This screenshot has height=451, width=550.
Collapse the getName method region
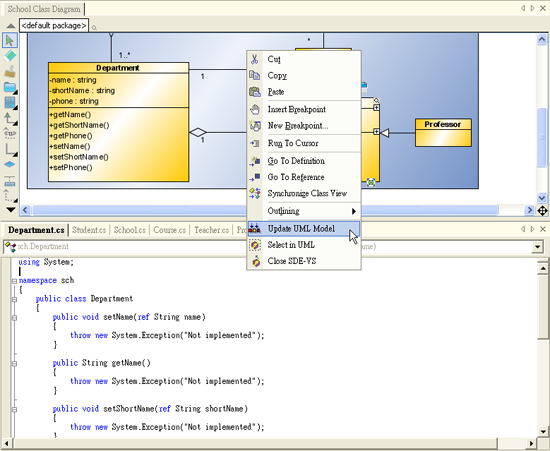pos(14,364)
